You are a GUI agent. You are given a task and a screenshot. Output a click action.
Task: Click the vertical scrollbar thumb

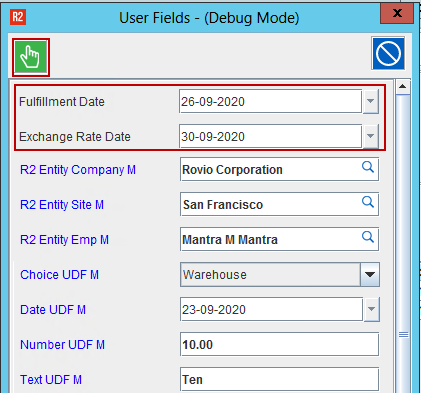[403, 243]
